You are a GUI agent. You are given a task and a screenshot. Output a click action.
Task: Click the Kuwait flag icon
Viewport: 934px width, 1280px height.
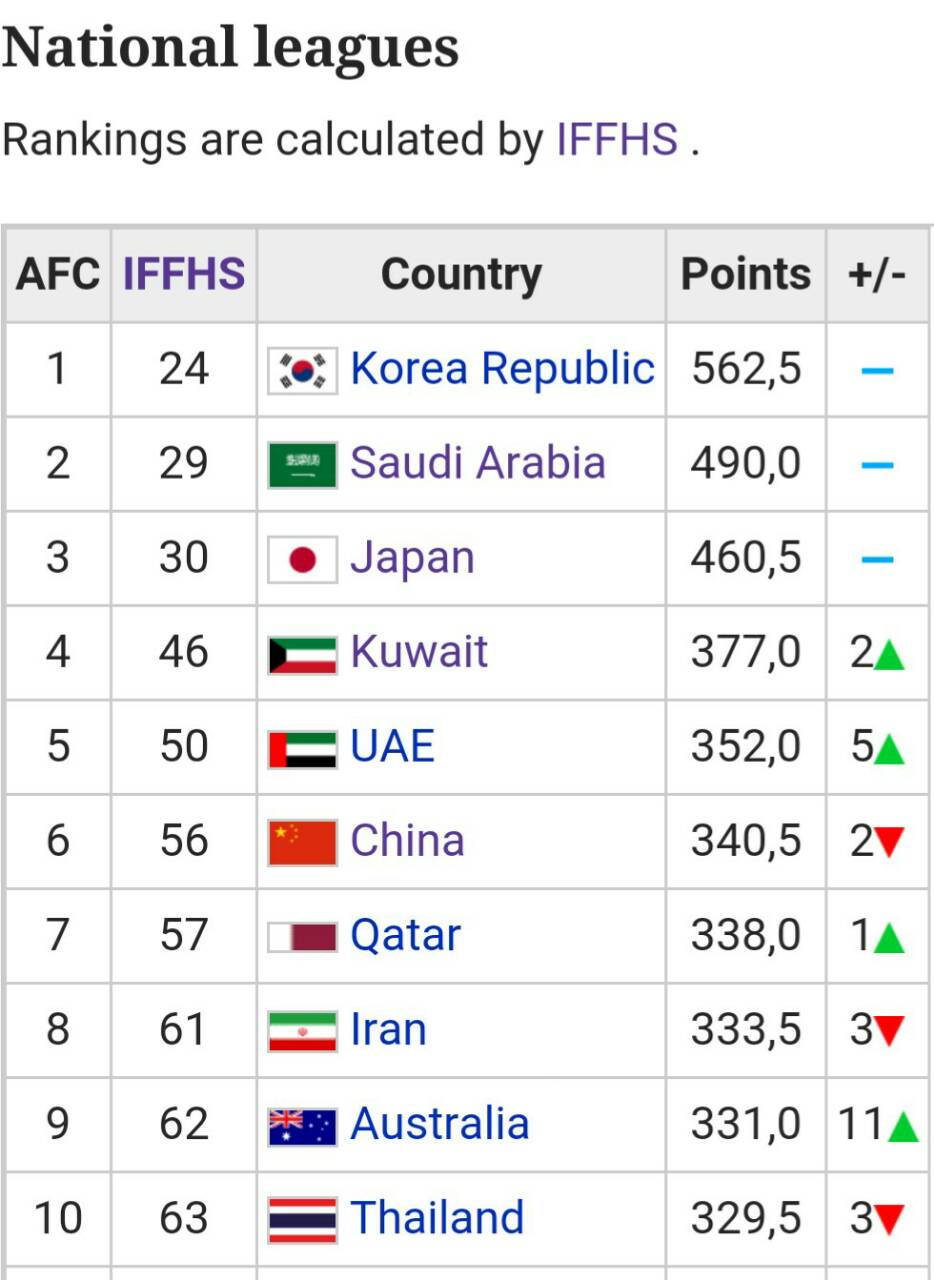[303, 654]
